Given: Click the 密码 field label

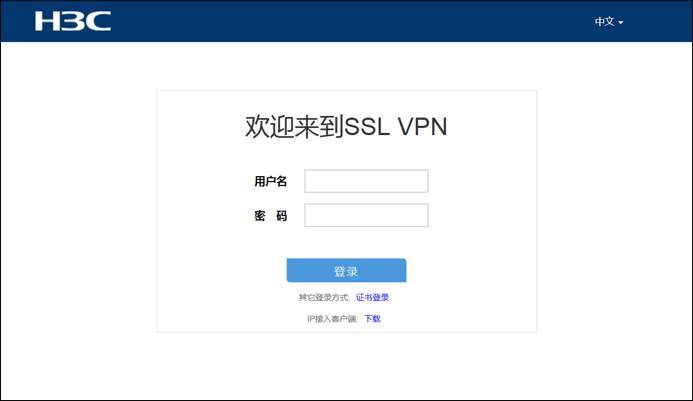Looking at the screenshot, I should 270,216.
